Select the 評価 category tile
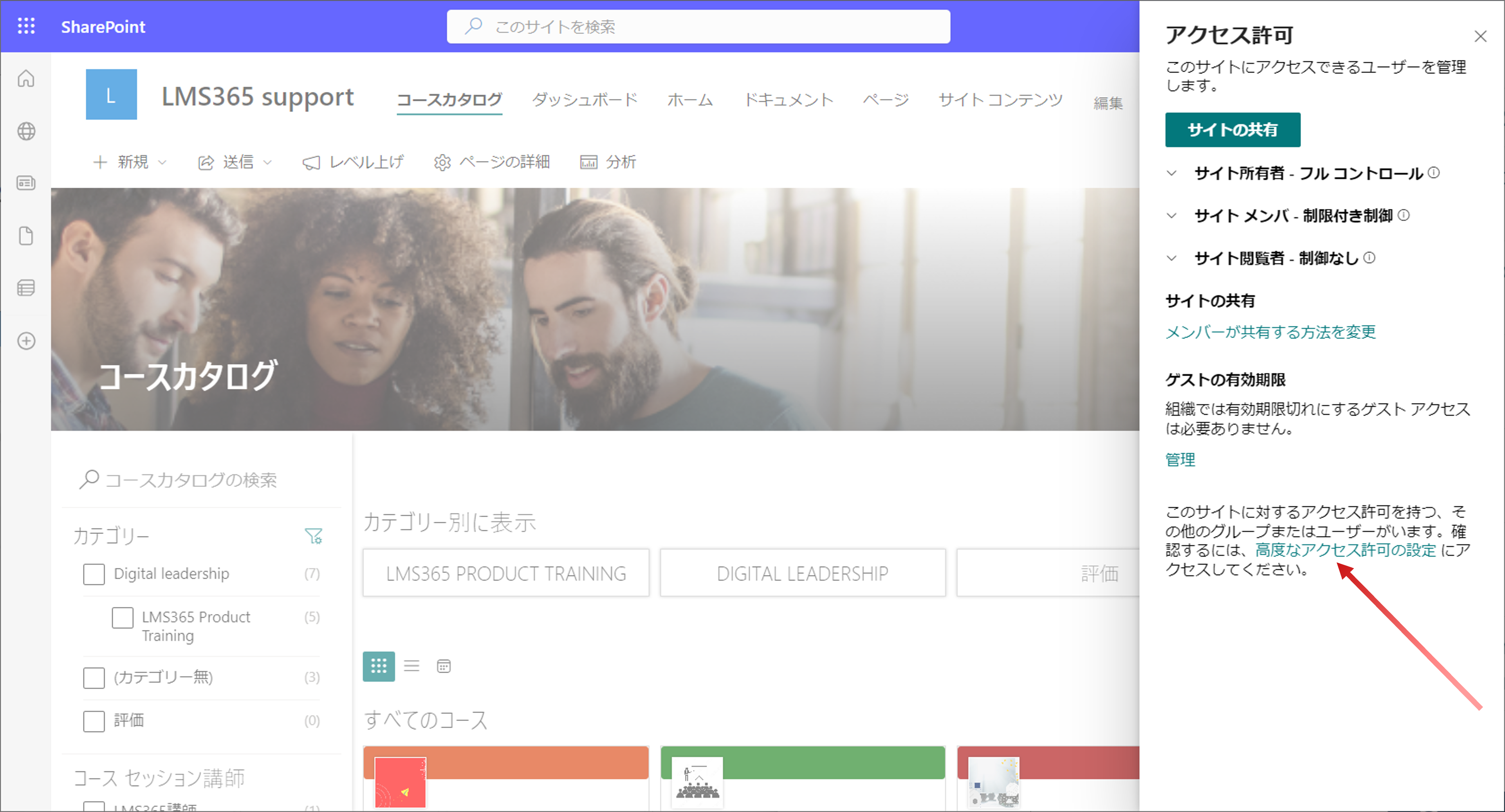1505x812 pixels. pos(1048,573)
